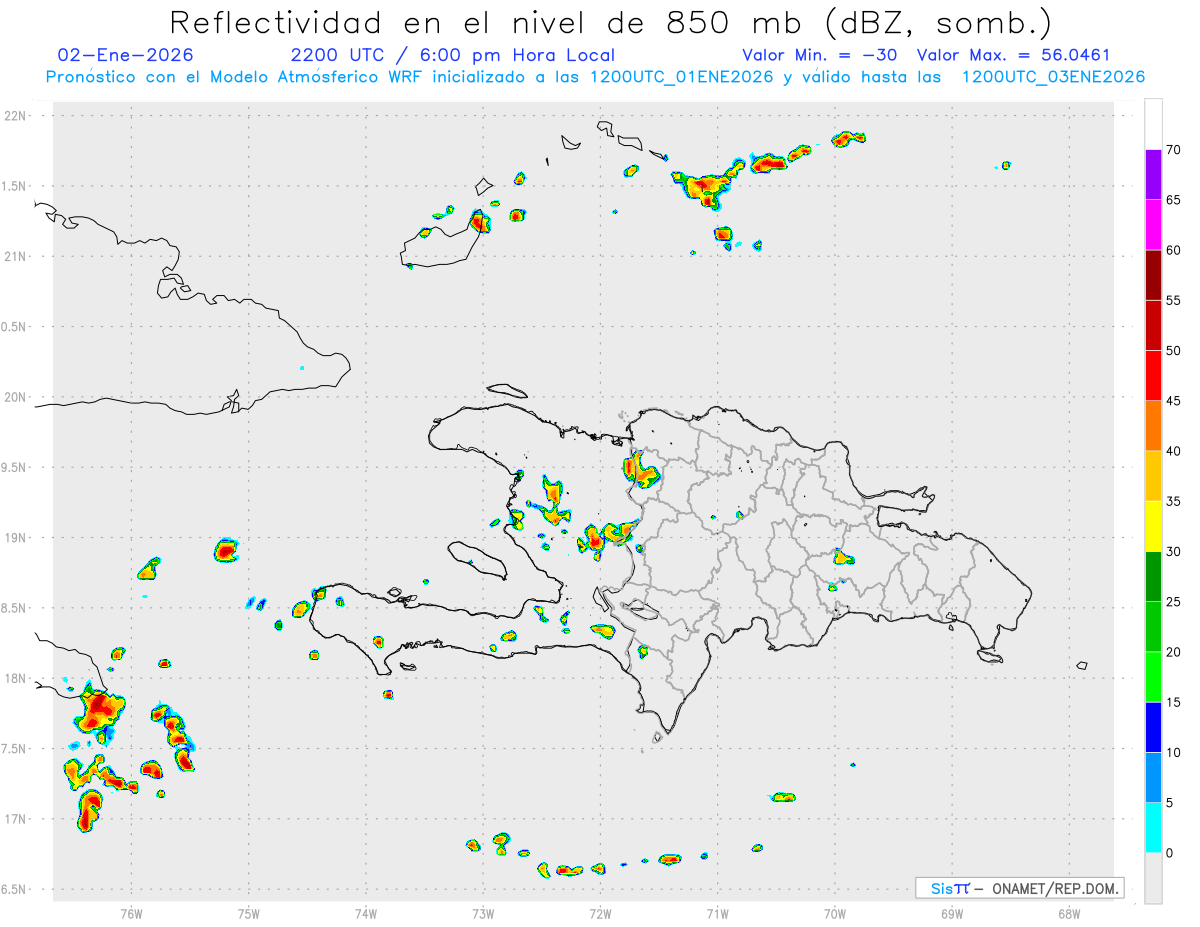Click the '73W' longitude axis label
Viewport: 1200px width, 927px height.
click(483, 913)
